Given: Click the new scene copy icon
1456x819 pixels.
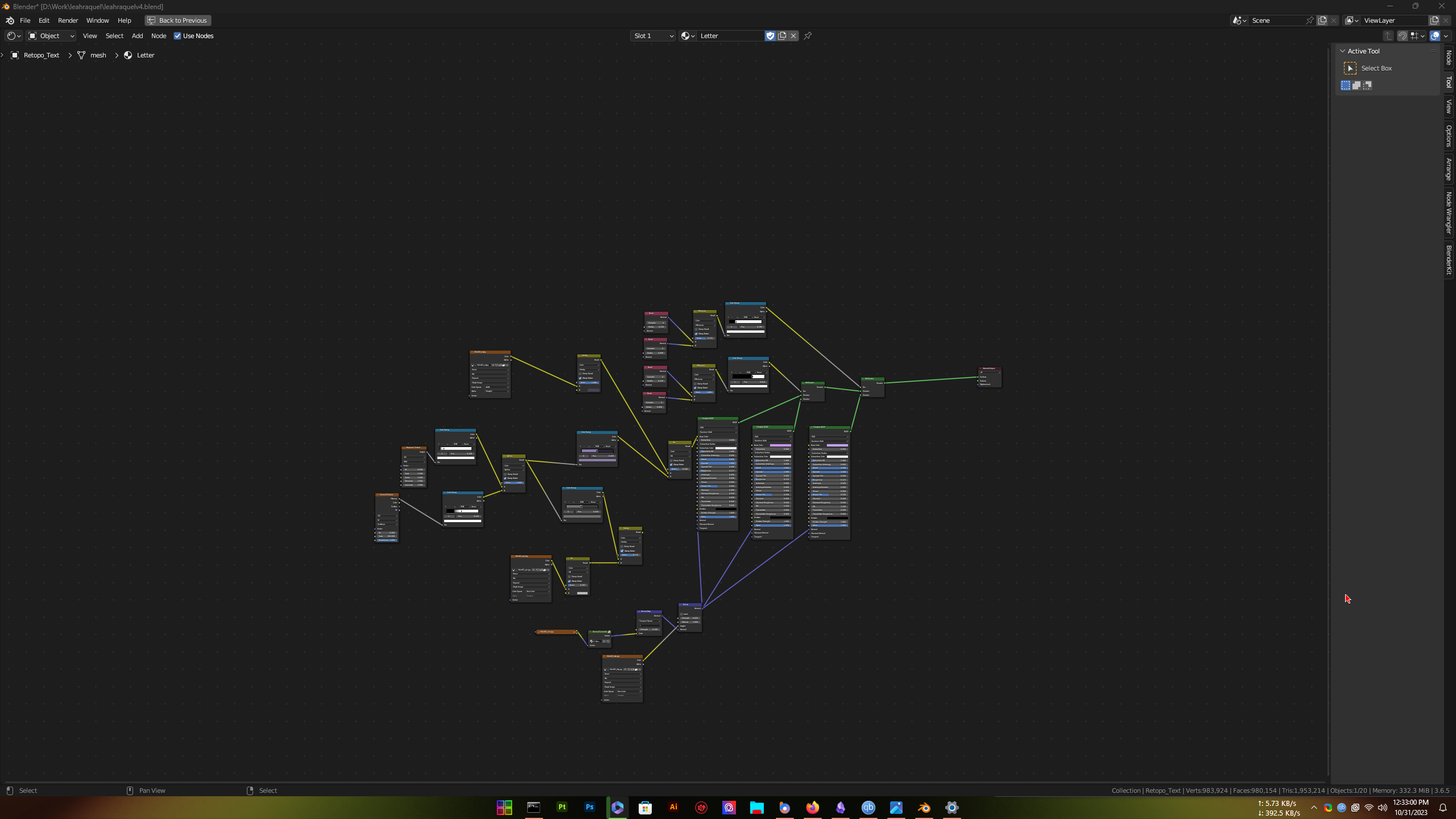Looking at the screenshot, I should pos(1322,20).
